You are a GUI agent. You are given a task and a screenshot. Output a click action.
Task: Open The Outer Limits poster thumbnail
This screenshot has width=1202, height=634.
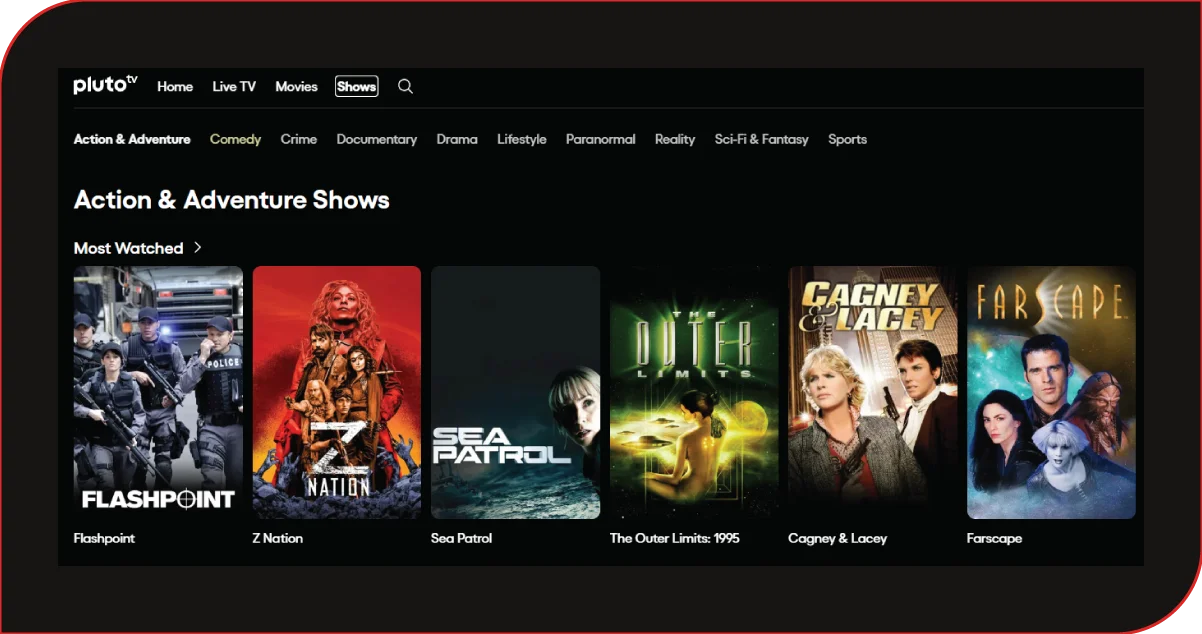pyautogui.click(x=694, y=392)
